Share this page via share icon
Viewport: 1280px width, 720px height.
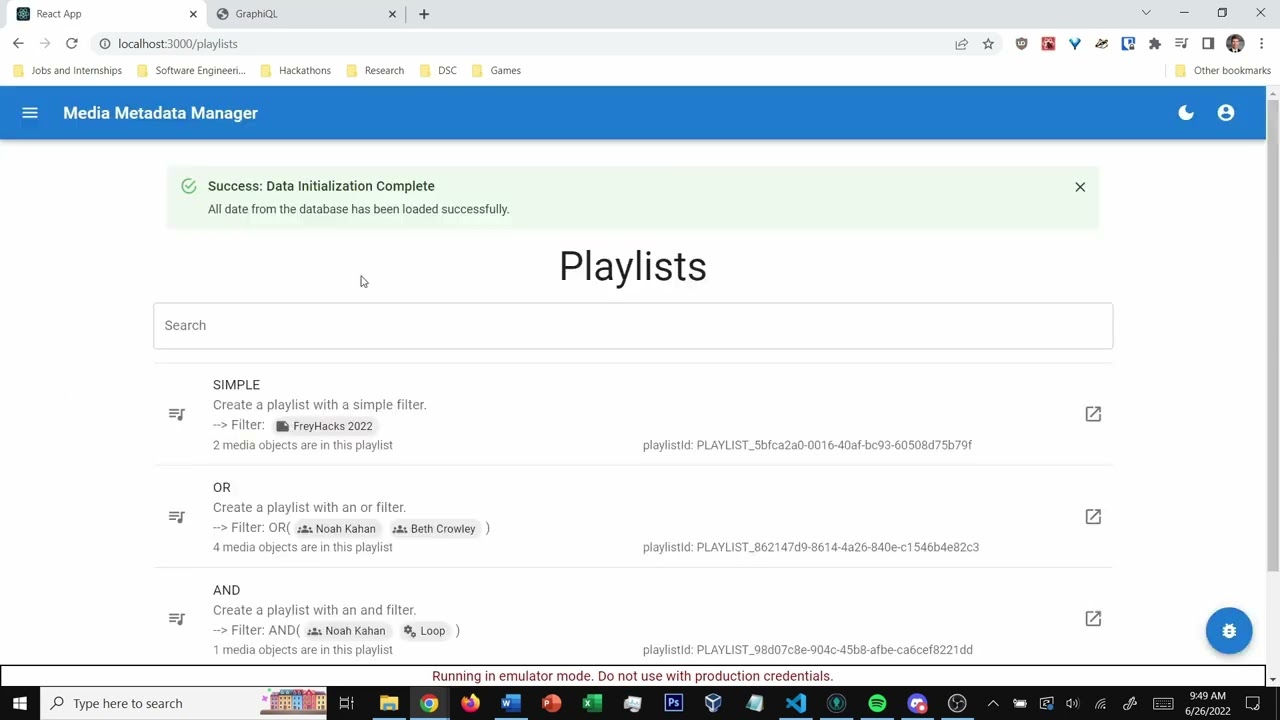coord(961,44)
